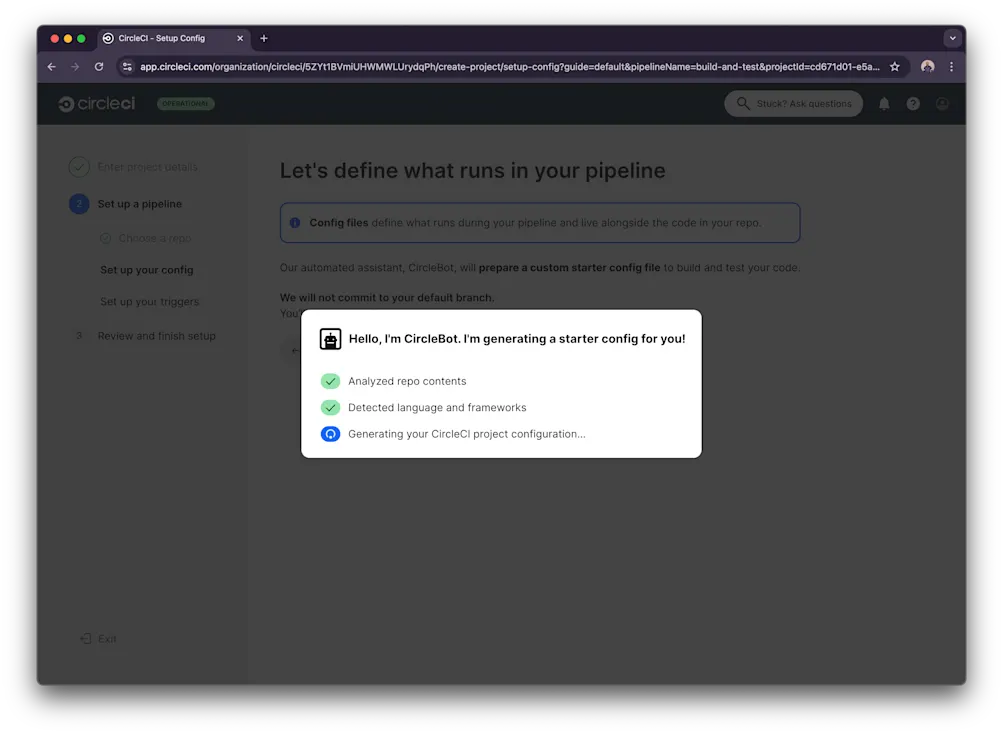Reload the page
1003x734 pixels.
click(x=99, y=67)
